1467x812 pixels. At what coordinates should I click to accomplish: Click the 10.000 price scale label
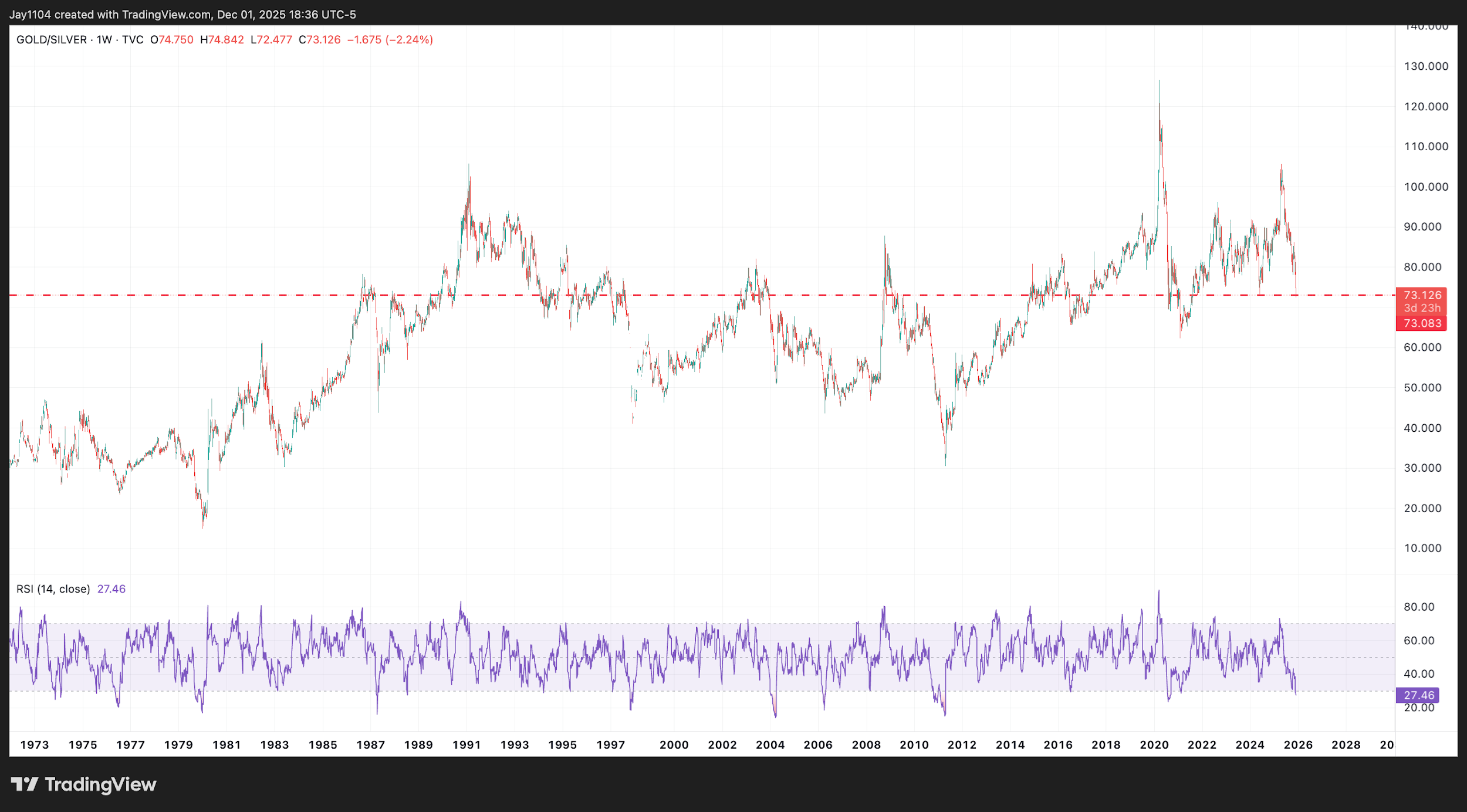point(1422,549)
